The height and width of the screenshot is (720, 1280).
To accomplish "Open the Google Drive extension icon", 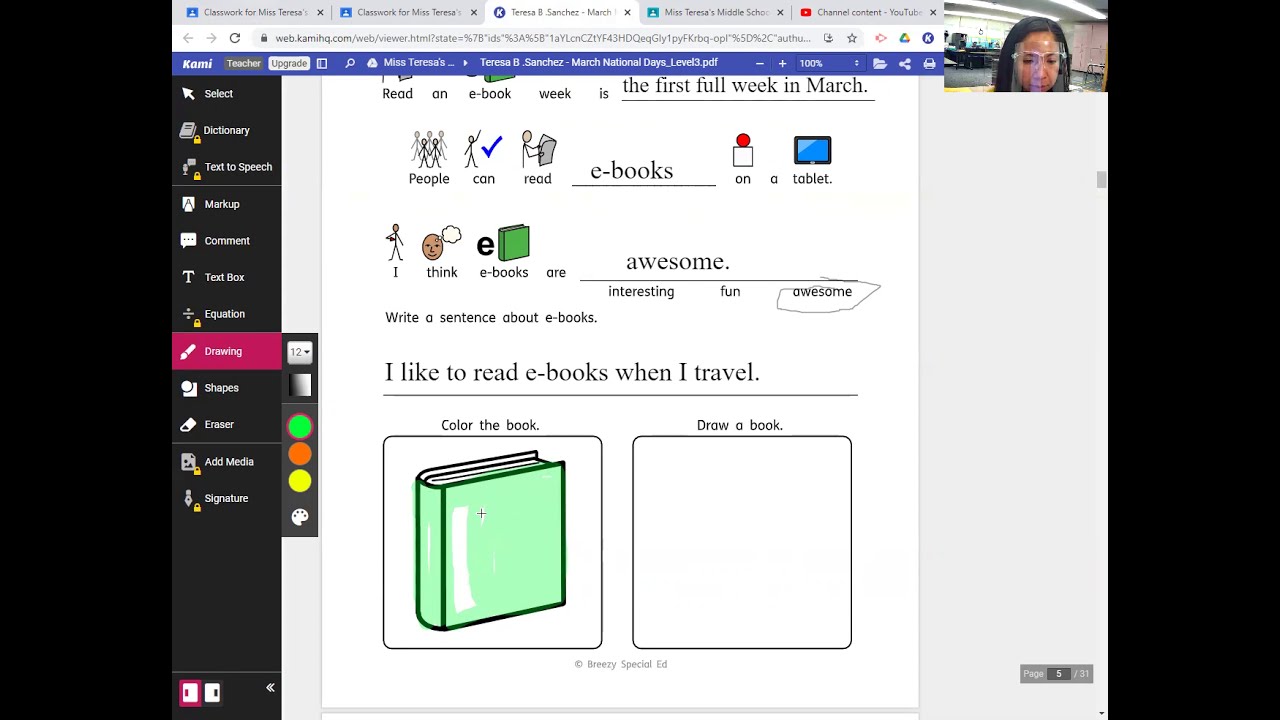I will tap(904, 38).
